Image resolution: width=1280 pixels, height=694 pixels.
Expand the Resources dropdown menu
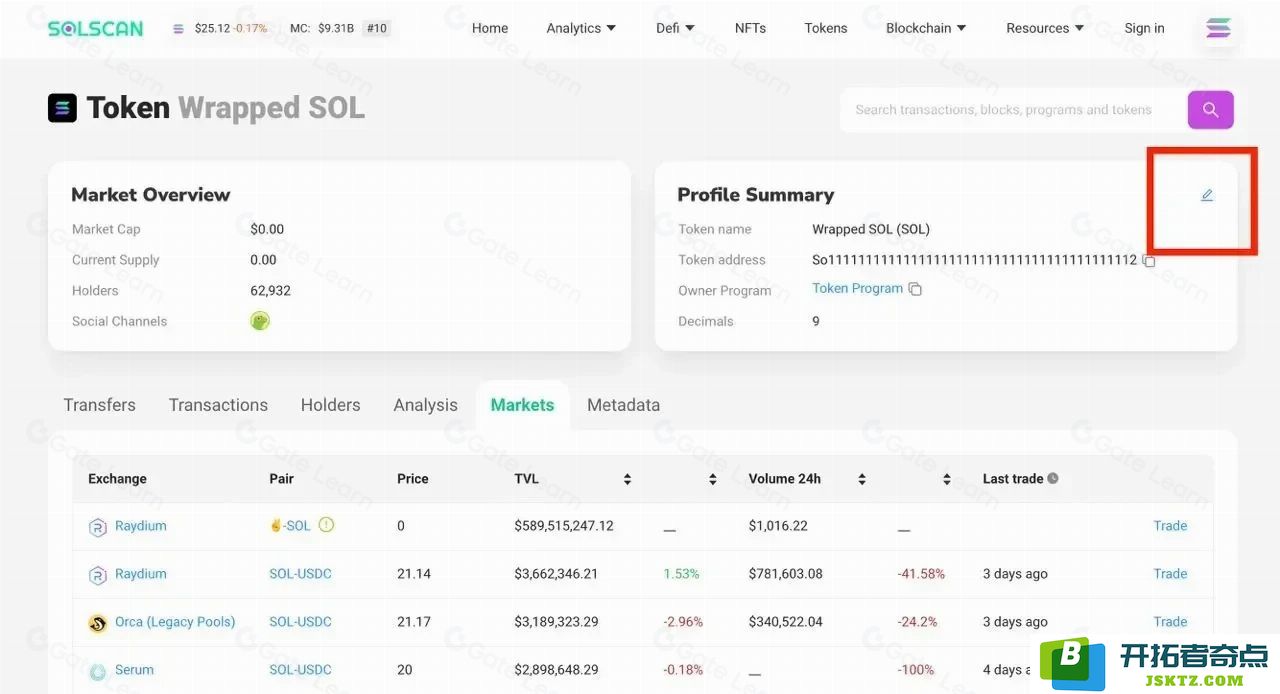point(1045,28)
